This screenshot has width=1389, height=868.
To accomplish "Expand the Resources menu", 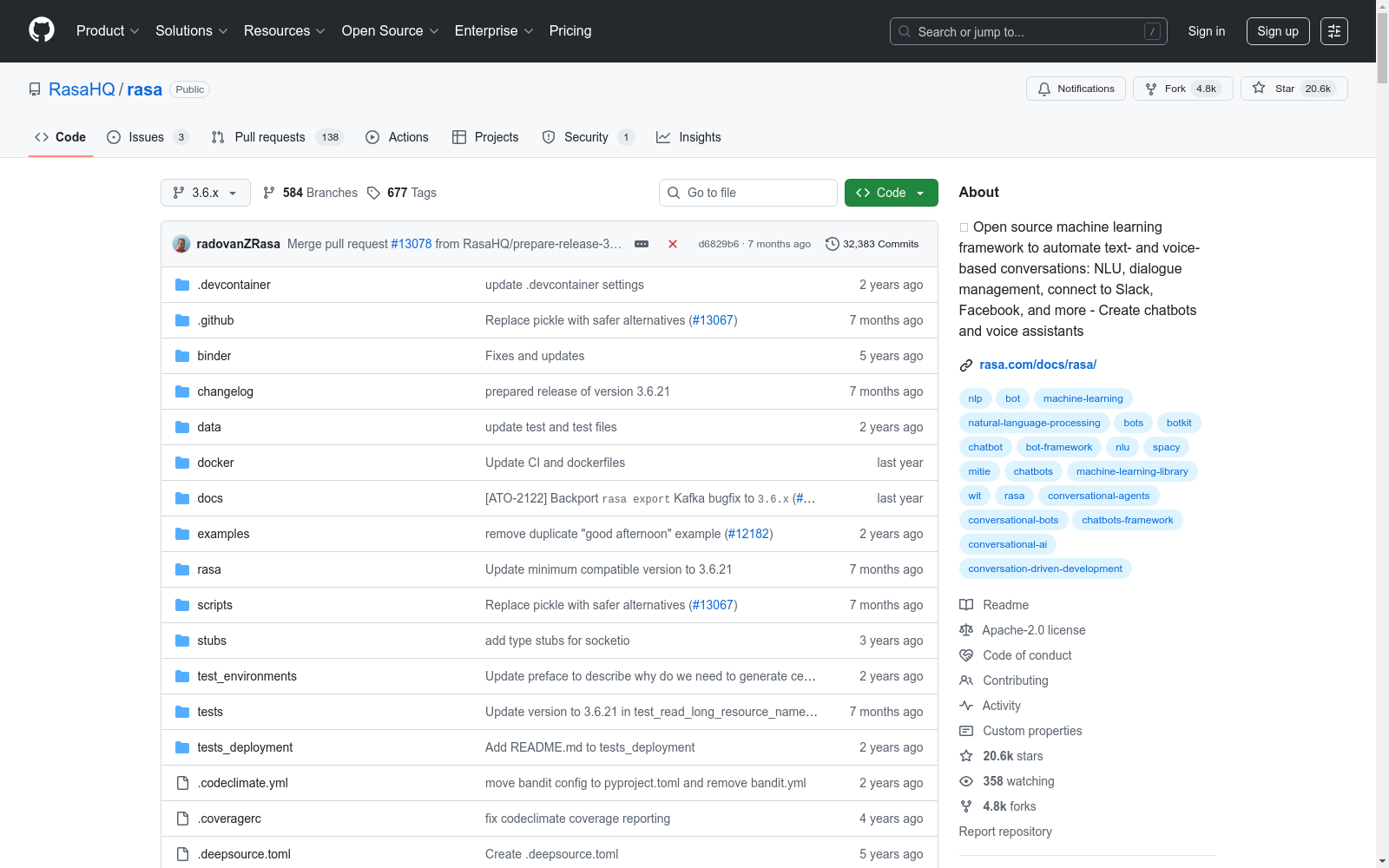I will 285,31.
